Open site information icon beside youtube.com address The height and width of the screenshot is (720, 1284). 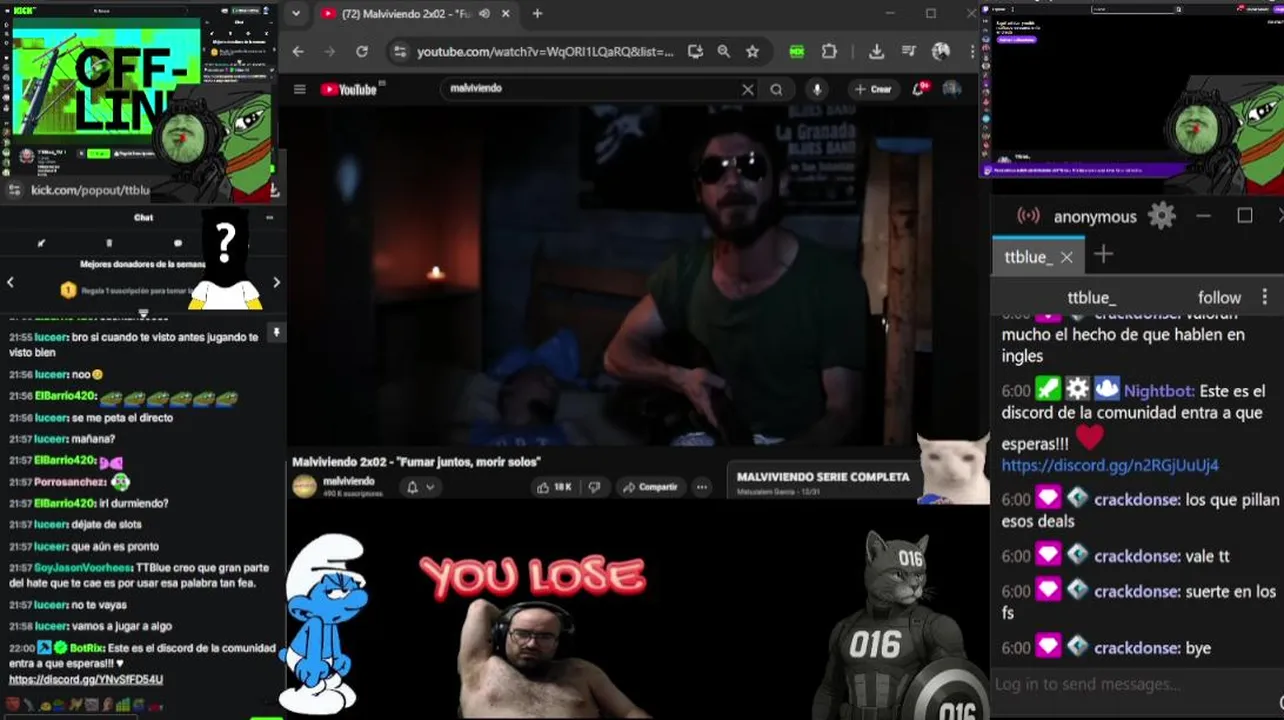click(x=399, y=52)
